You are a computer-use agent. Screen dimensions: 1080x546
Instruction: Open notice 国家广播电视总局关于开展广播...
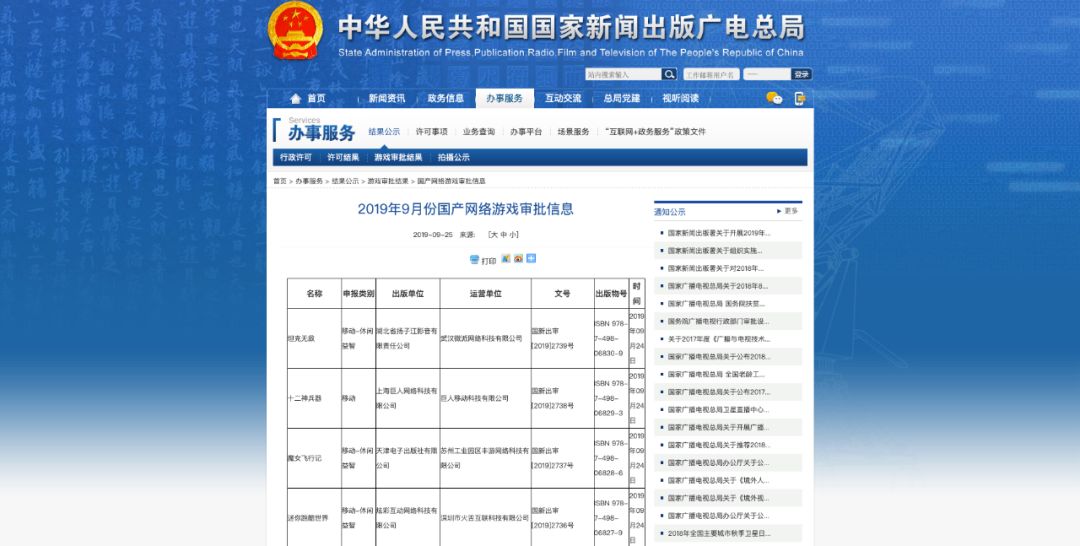[718, 428]
